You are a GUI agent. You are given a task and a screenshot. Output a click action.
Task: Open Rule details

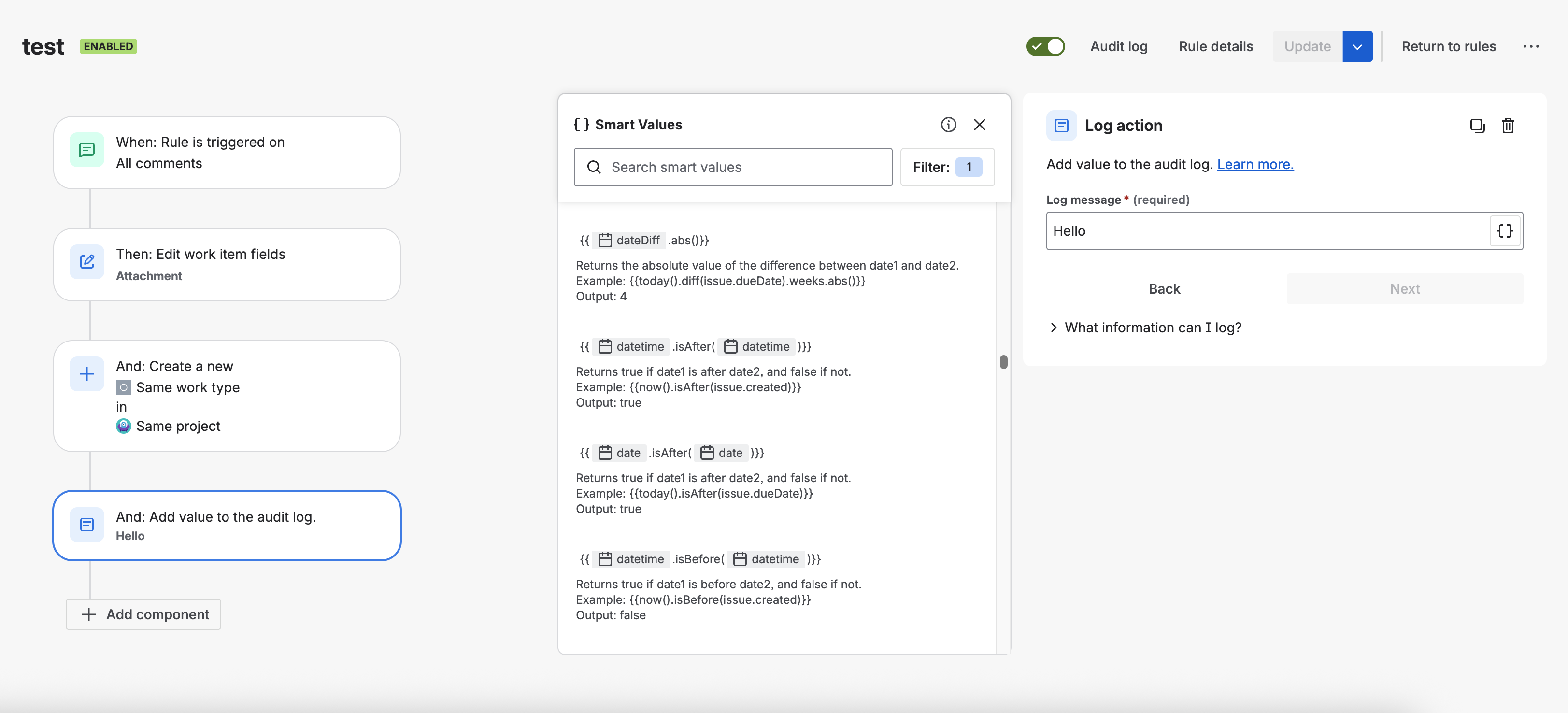point(1215,46)
